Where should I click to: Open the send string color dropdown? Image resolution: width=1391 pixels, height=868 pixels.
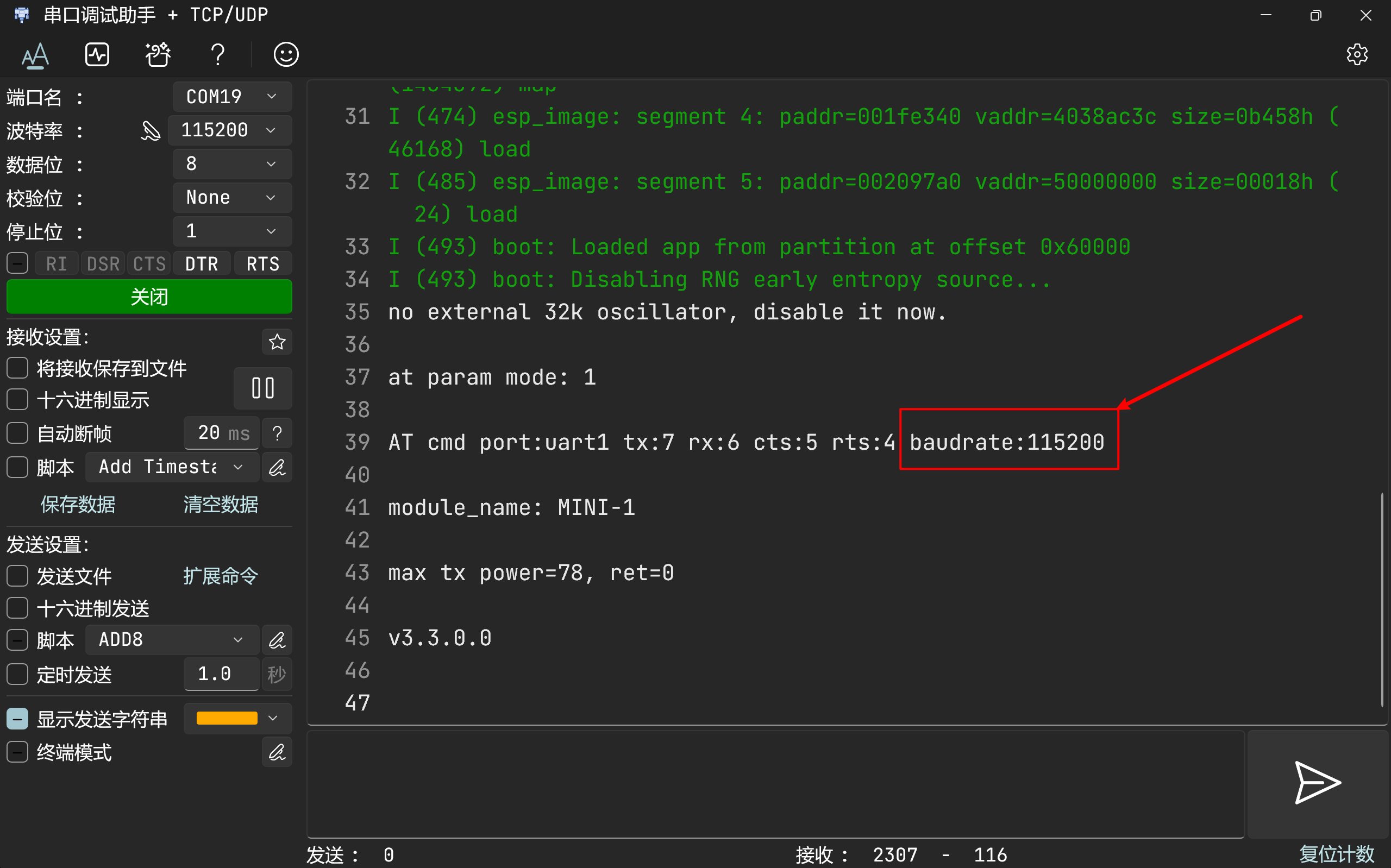coord(237,719)
